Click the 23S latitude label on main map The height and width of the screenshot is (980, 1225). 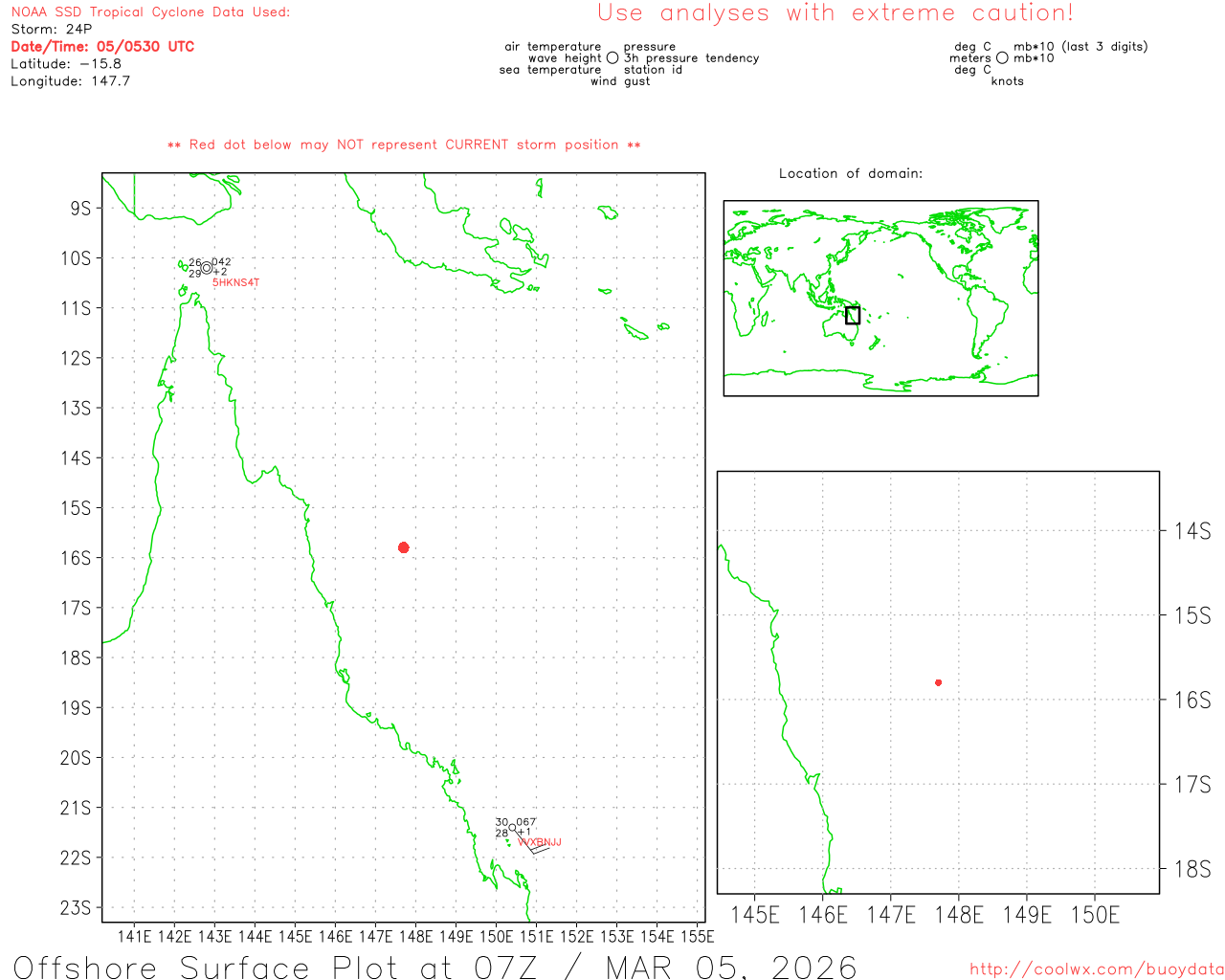pos(76,907)
